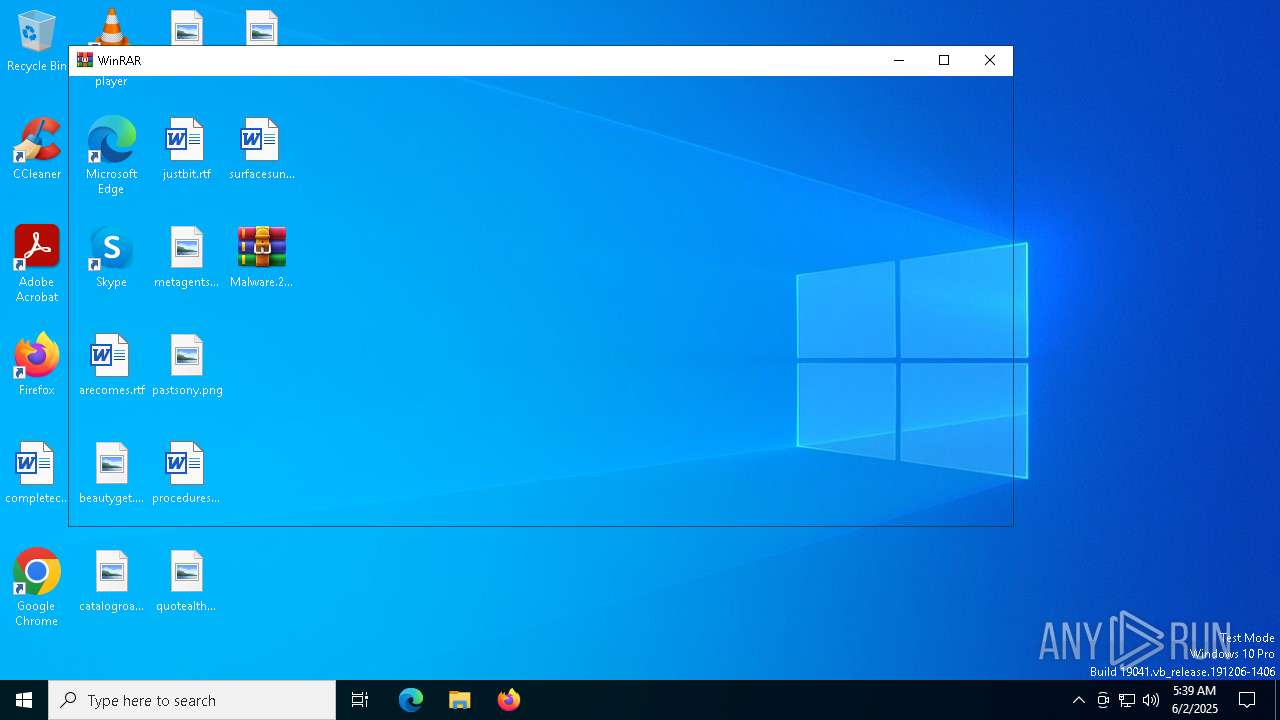The height and width of the screenshot is (720, 1280).
Task: Open Microsoft Edge from the taskbar
Action: pos(411,700)
